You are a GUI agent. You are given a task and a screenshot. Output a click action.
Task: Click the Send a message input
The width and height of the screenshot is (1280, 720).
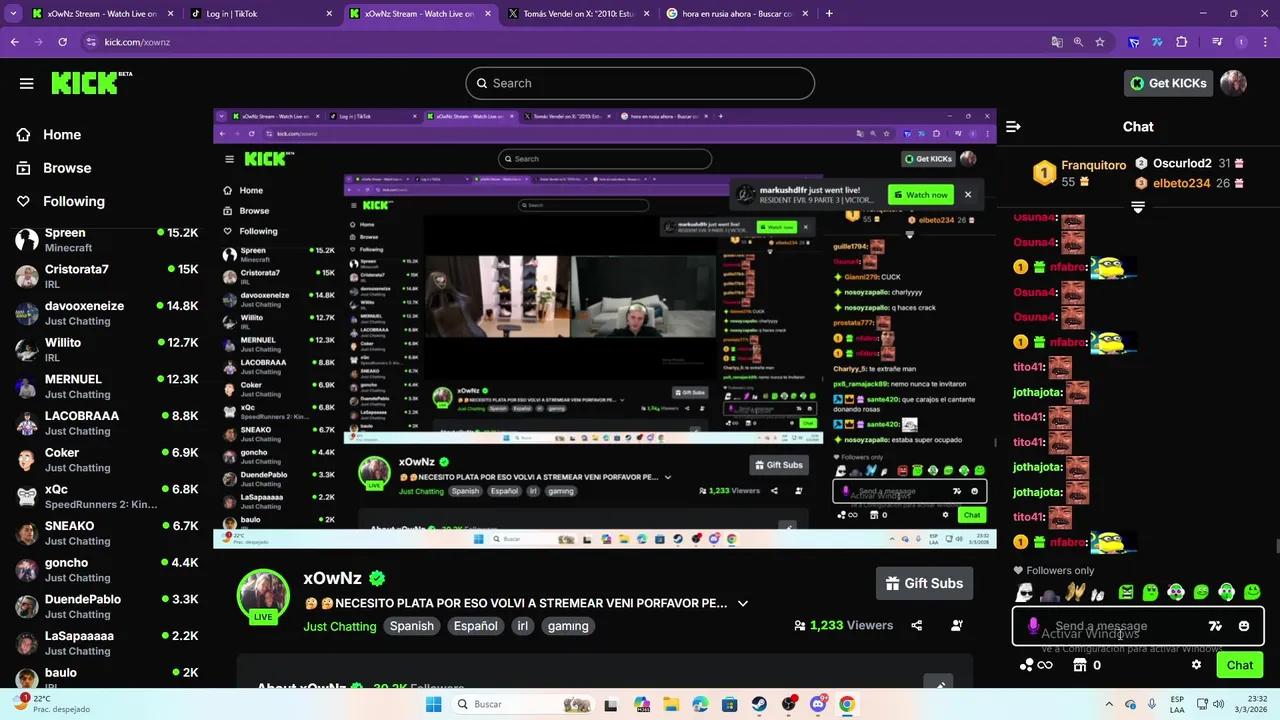(x=1138, y=626)
